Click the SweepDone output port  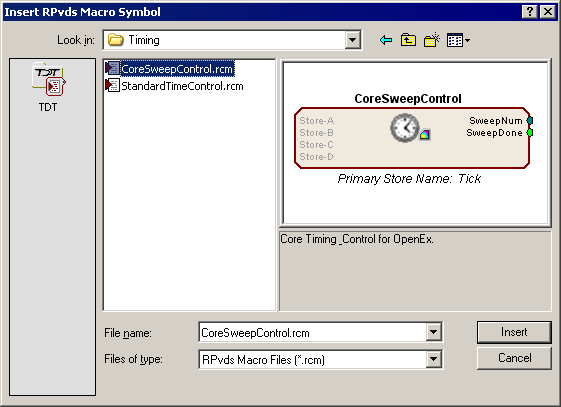[530, 133]
